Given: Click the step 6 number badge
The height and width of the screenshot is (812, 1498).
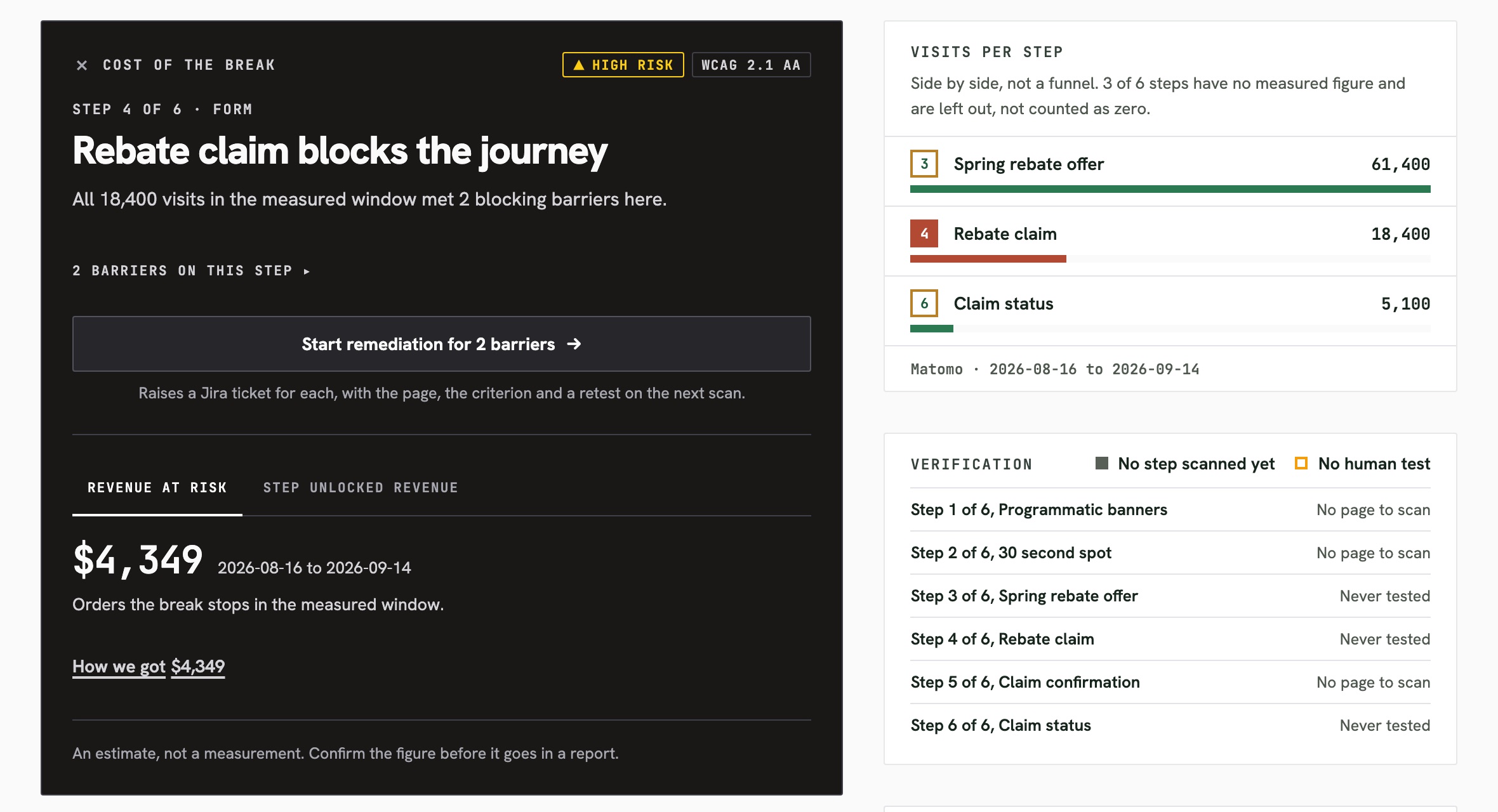Looking at the screenshot, I should click(x=924, y=303).
